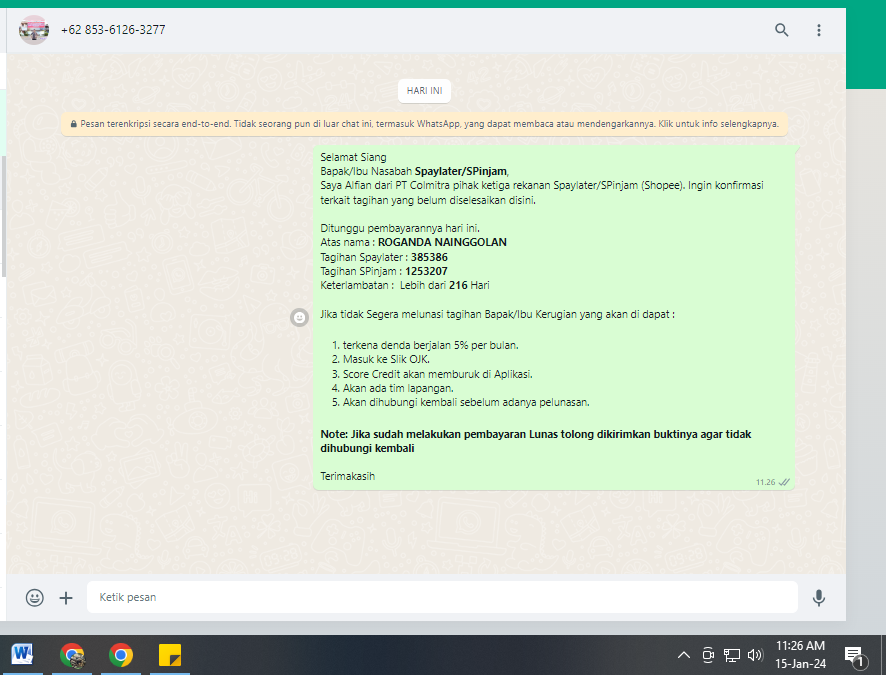Viewport: 886px width, 675px height.
Task: Search within this chat
Action: (781, 30)
